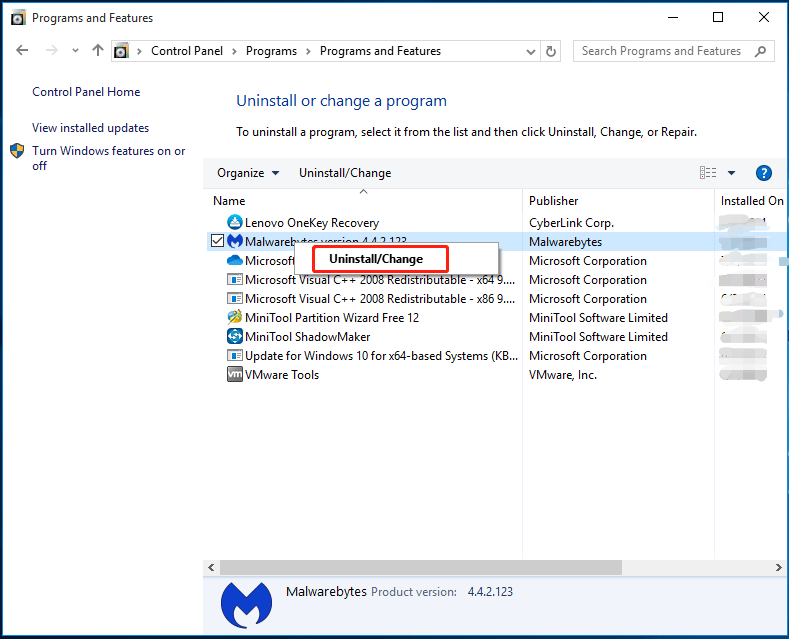Click the large Malwarebytes logo in details pane
789x639 pixels.
246,605
